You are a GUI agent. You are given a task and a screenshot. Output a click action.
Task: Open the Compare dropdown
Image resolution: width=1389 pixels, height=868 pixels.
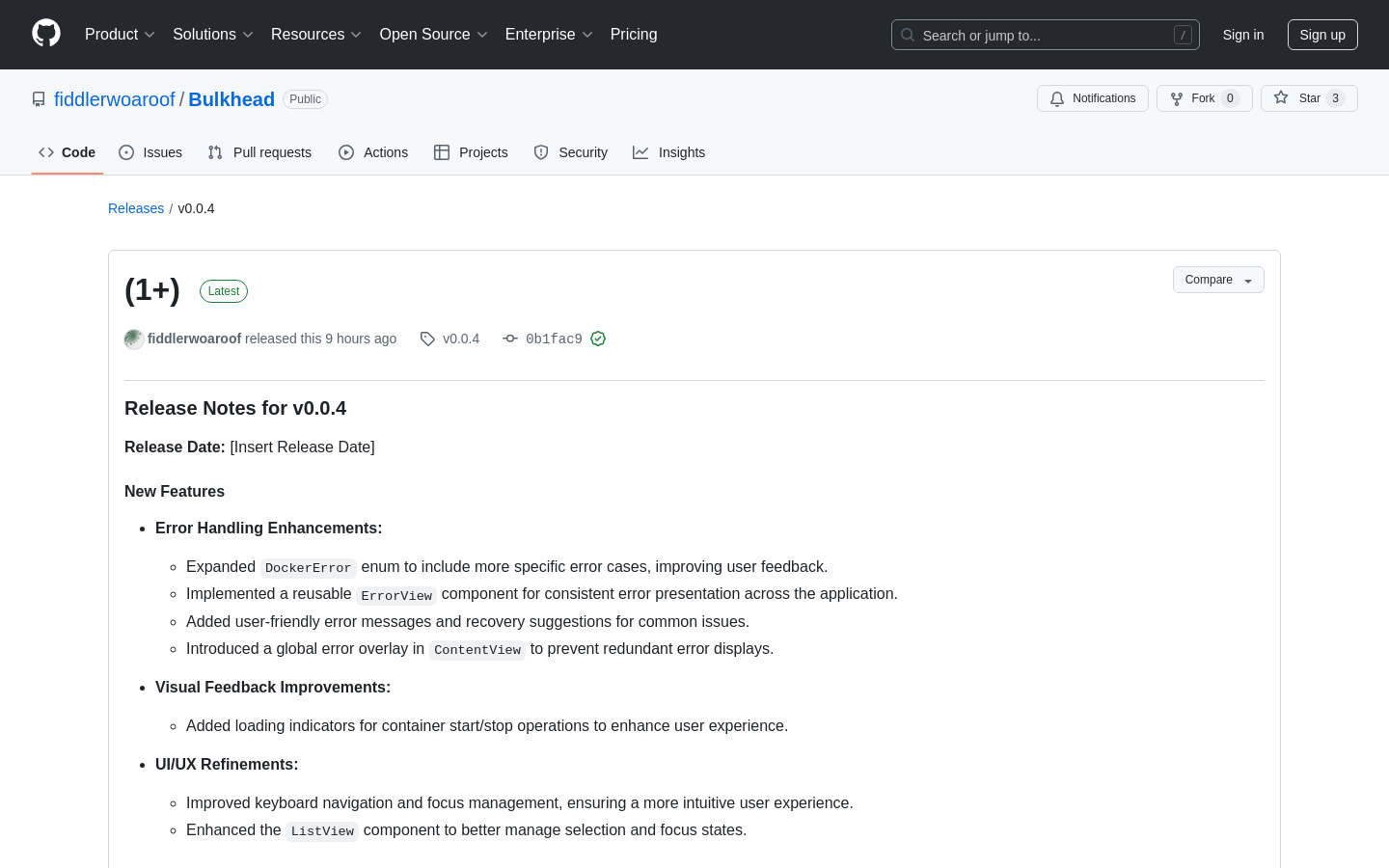tap(1218, 280)
